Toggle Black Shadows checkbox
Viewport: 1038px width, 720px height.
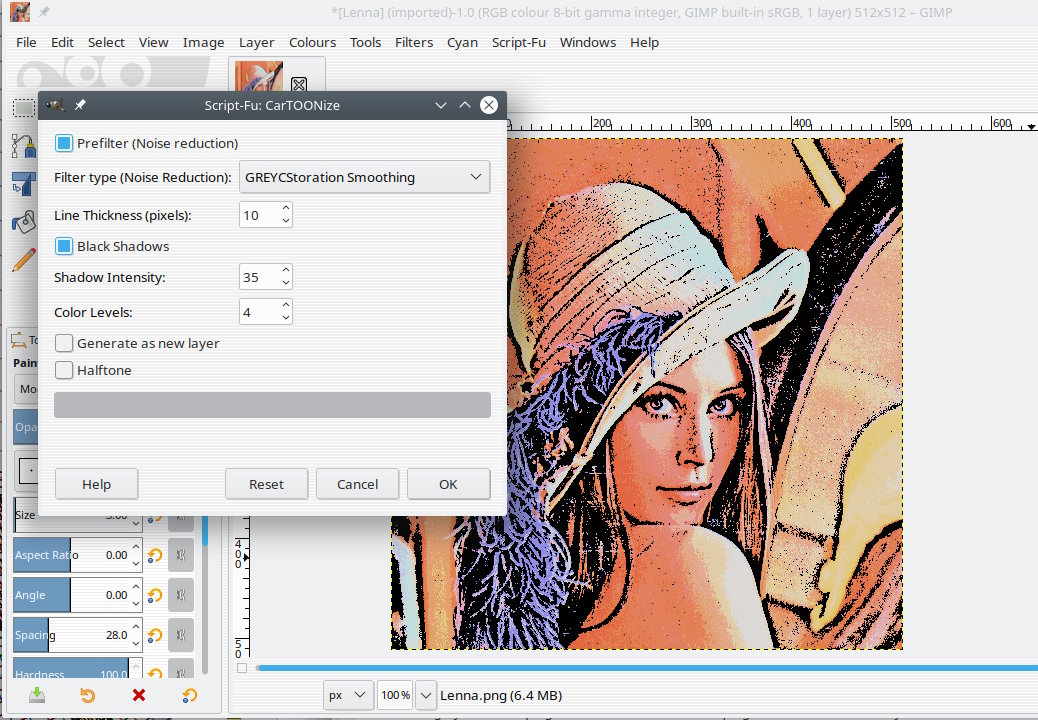64,246
